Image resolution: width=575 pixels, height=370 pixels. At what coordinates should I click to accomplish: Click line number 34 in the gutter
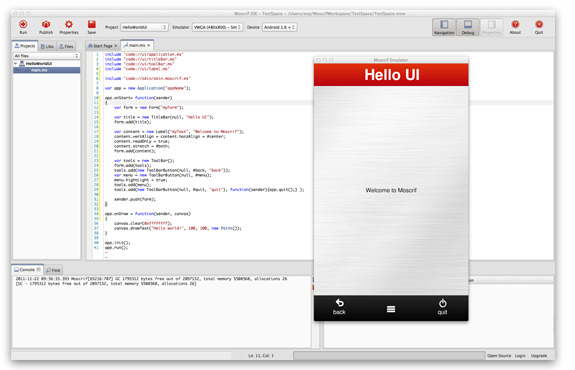pyautogui.click(x=96, y=214)
